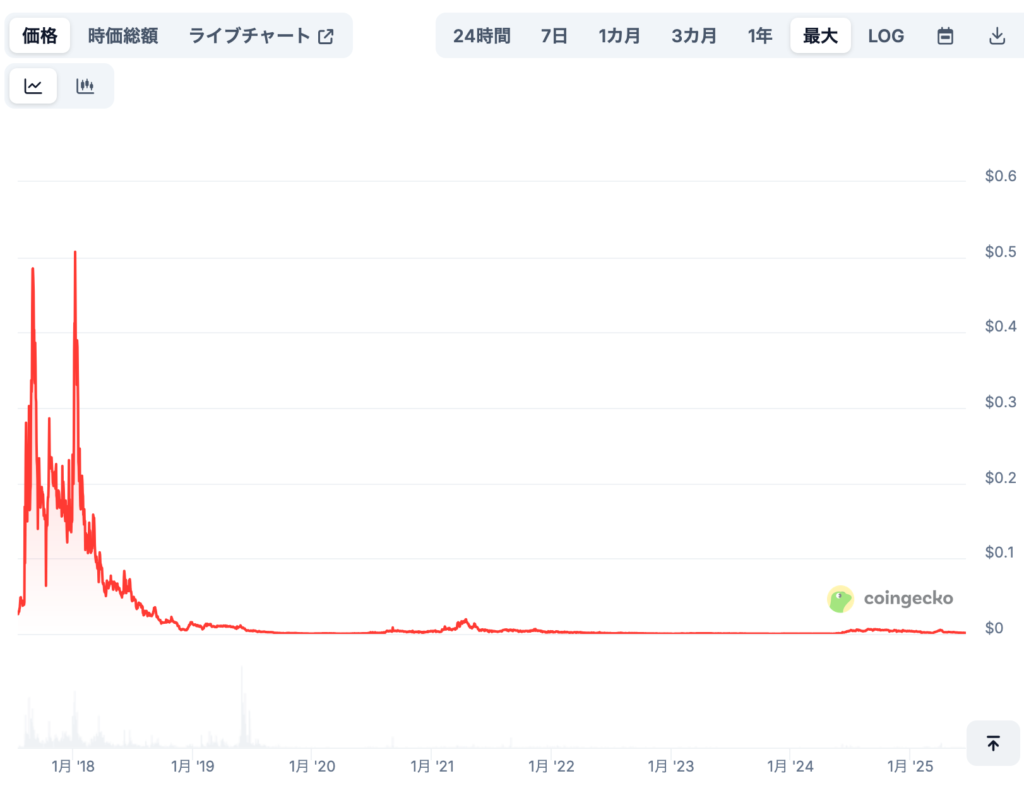1024x788 pixels.
Task: Switch to line chart view icon
Action: tap(33, 86)
